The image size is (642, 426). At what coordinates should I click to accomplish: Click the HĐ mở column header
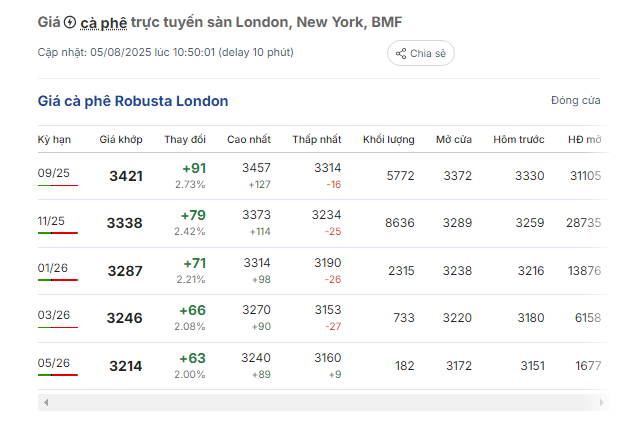click(584, 140)
